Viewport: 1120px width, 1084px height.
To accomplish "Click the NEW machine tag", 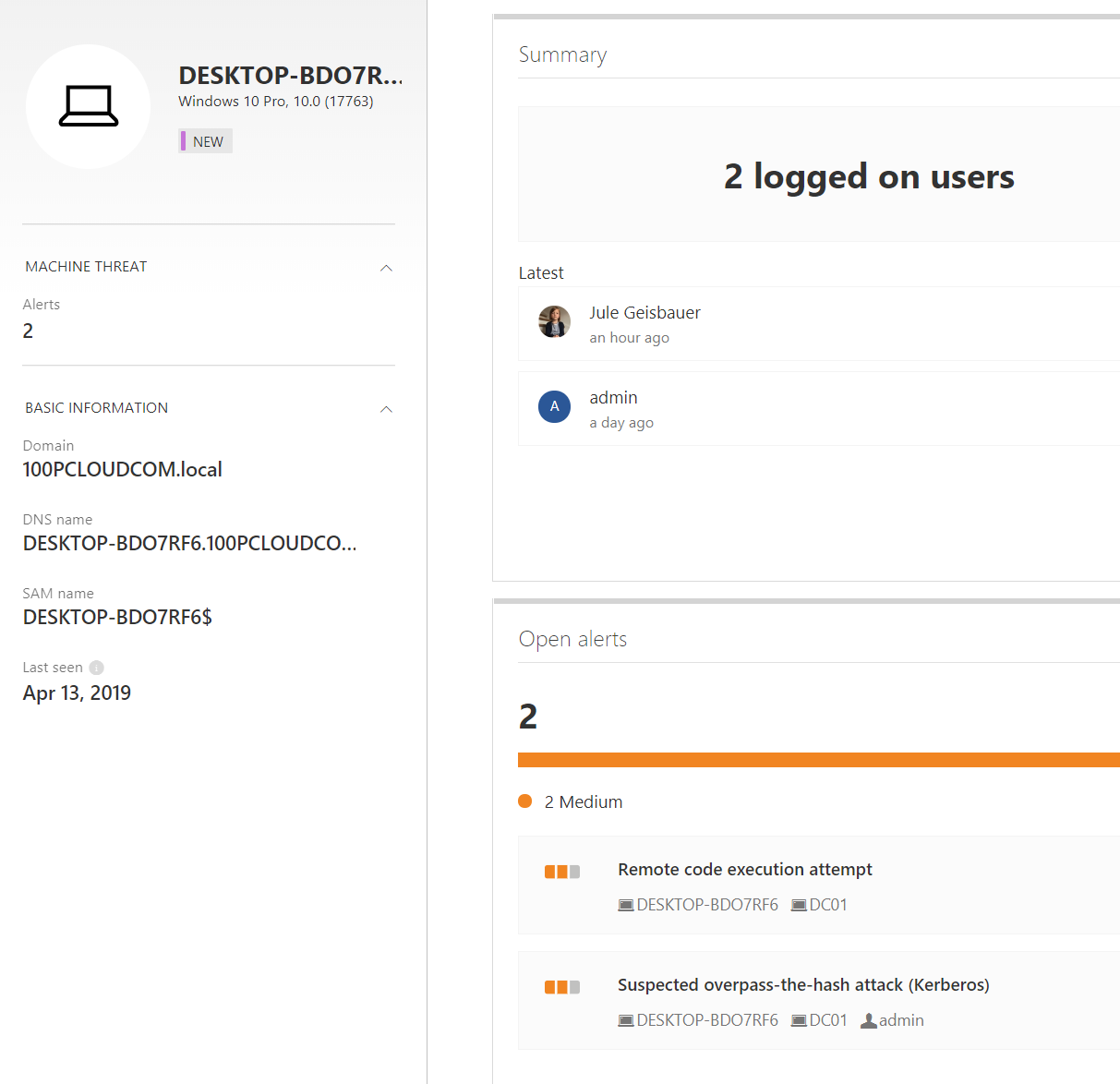I will click(x=206, y=141).
